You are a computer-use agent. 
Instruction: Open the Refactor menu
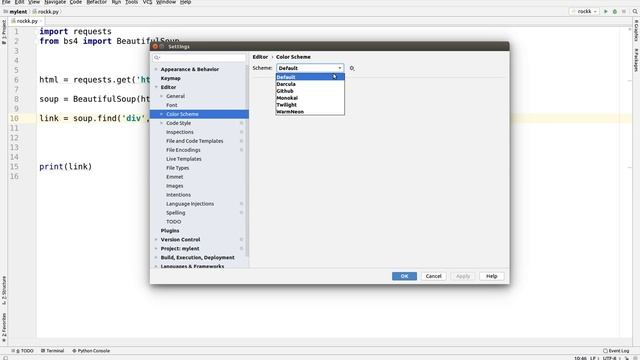click(96, 2)
